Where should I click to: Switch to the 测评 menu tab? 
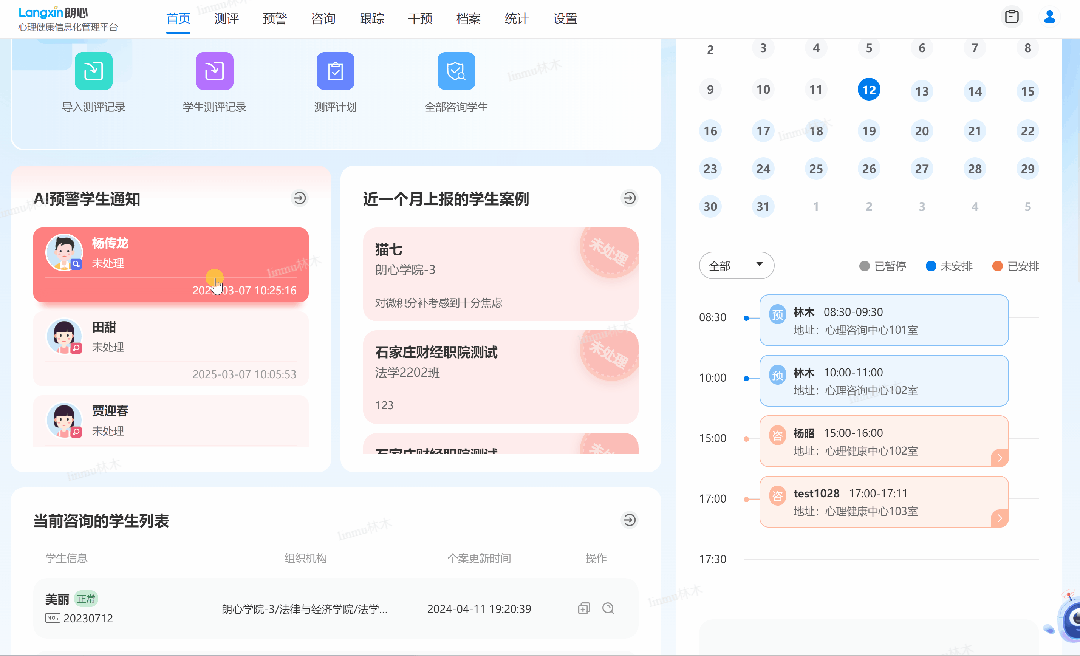[226, 18]
